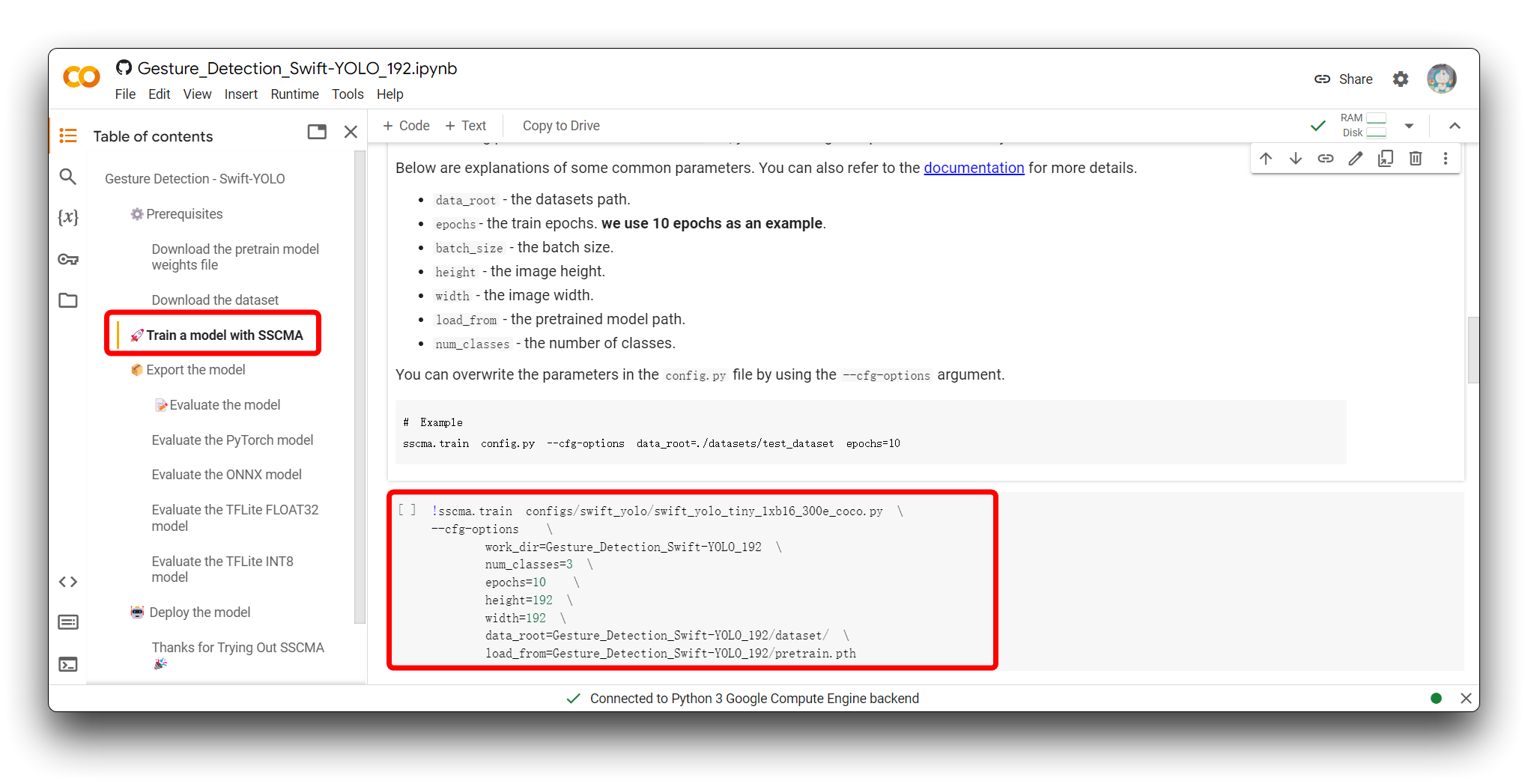1528x784 pixels.
Task: Go to Evaluate the model section
Action: 217,404
